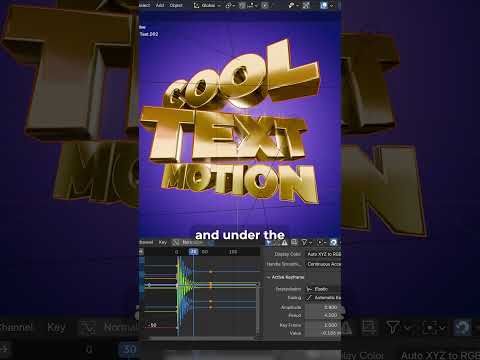Open the pivot point selector
The height and width of the screenshot is (360, 480).
230,5
